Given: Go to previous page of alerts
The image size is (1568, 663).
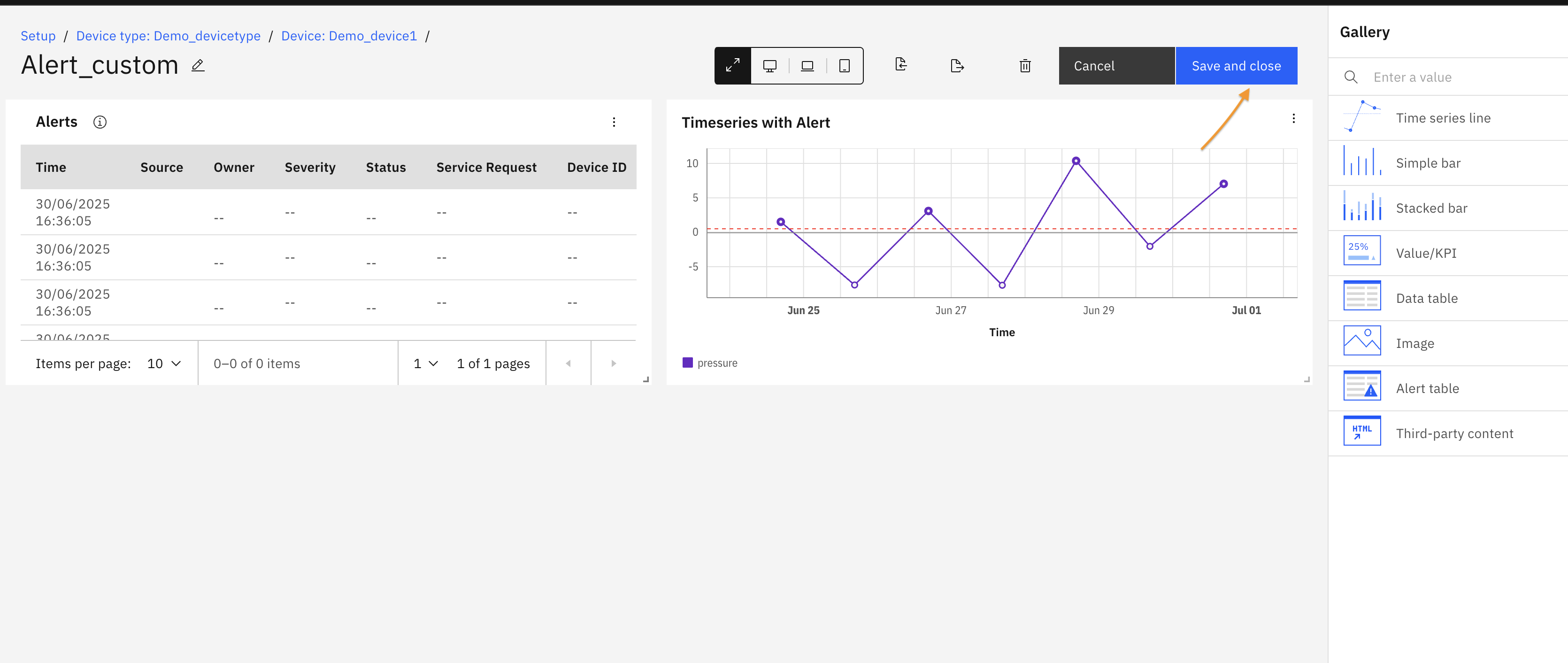Looking at the screenshot, I should point(569,363).
